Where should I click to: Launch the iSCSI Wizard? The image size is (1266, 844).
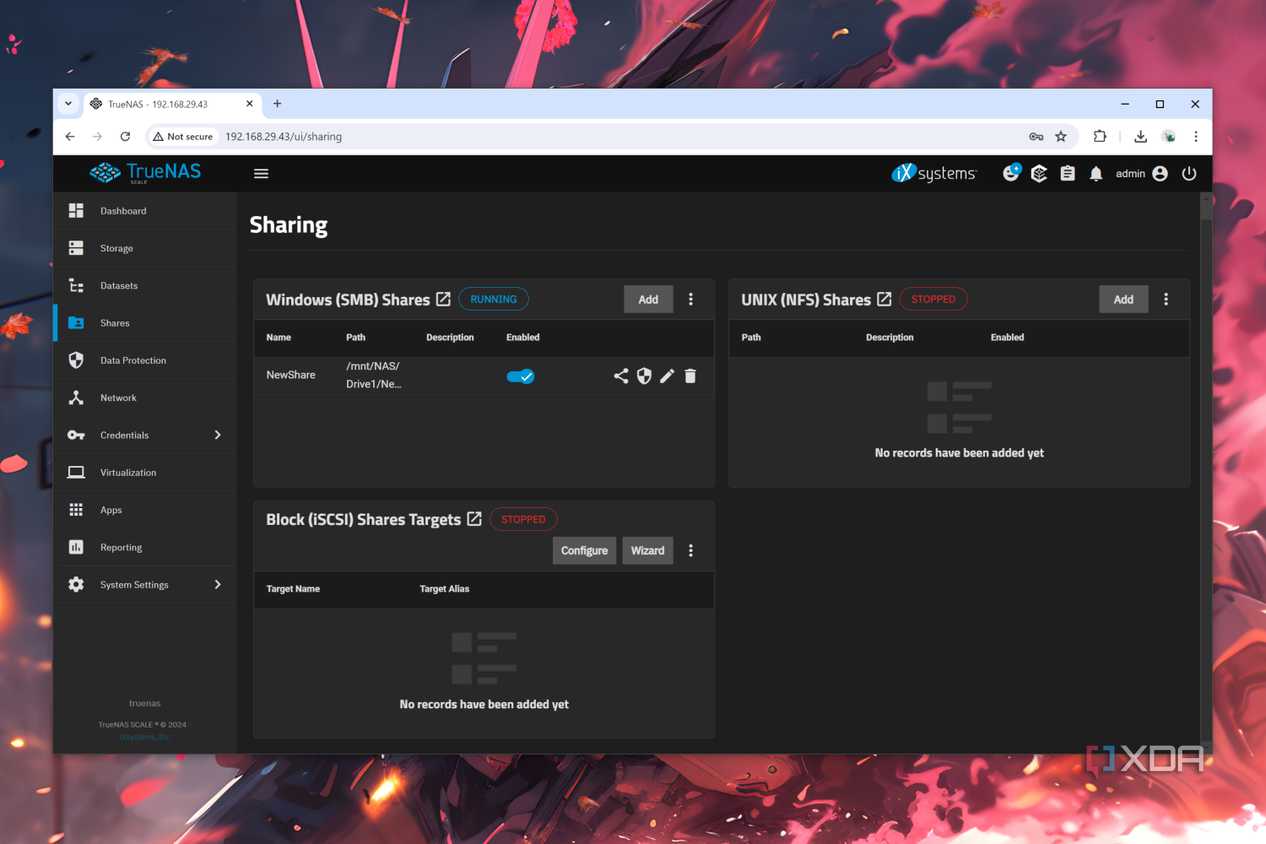647,550
